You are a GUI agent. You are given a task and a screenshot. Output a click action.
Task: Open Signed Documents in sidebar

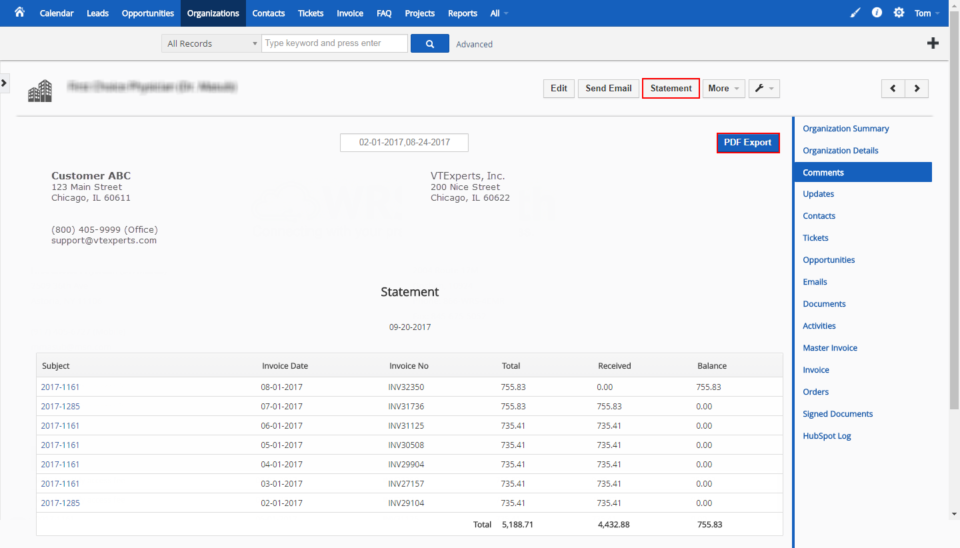point(837,414)
